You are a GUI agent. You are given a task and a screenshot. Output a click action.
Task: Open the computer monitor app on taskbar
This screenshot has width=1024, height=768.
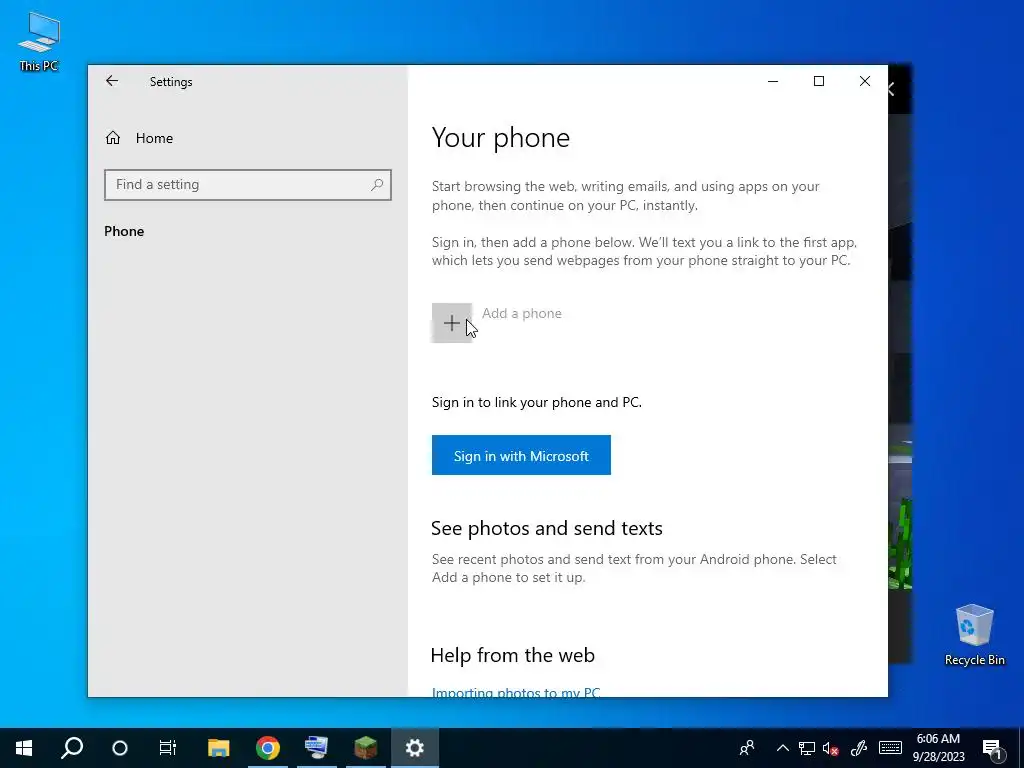coord(317,748)
